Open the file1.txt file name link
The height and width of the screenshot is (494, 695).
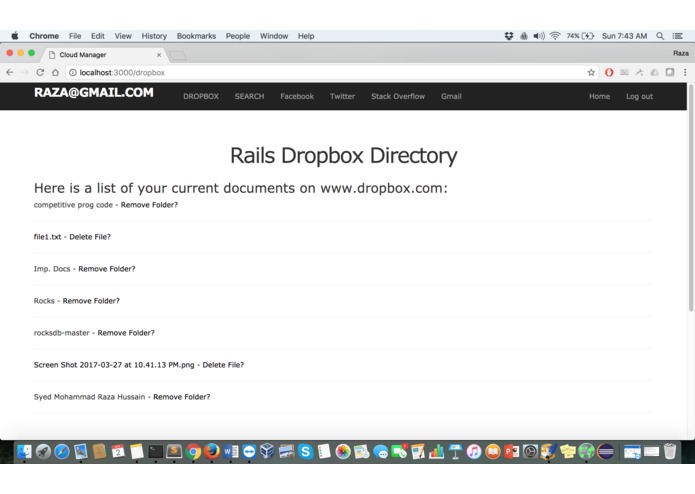tap(47, 237)
